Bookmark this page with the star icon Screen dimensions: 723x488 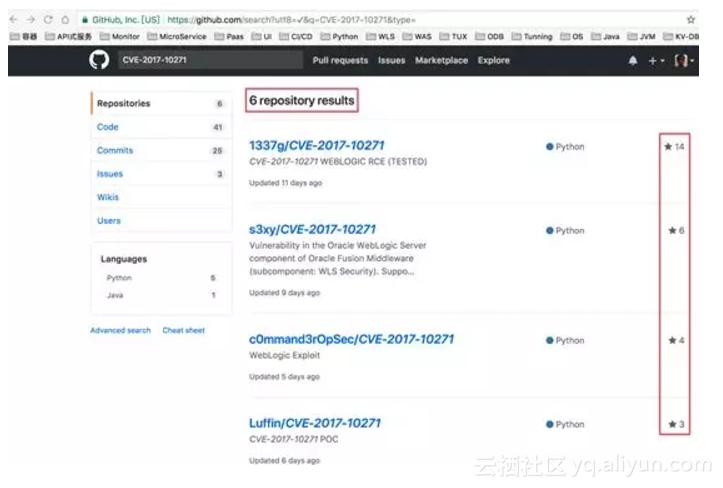pos(690,20)
